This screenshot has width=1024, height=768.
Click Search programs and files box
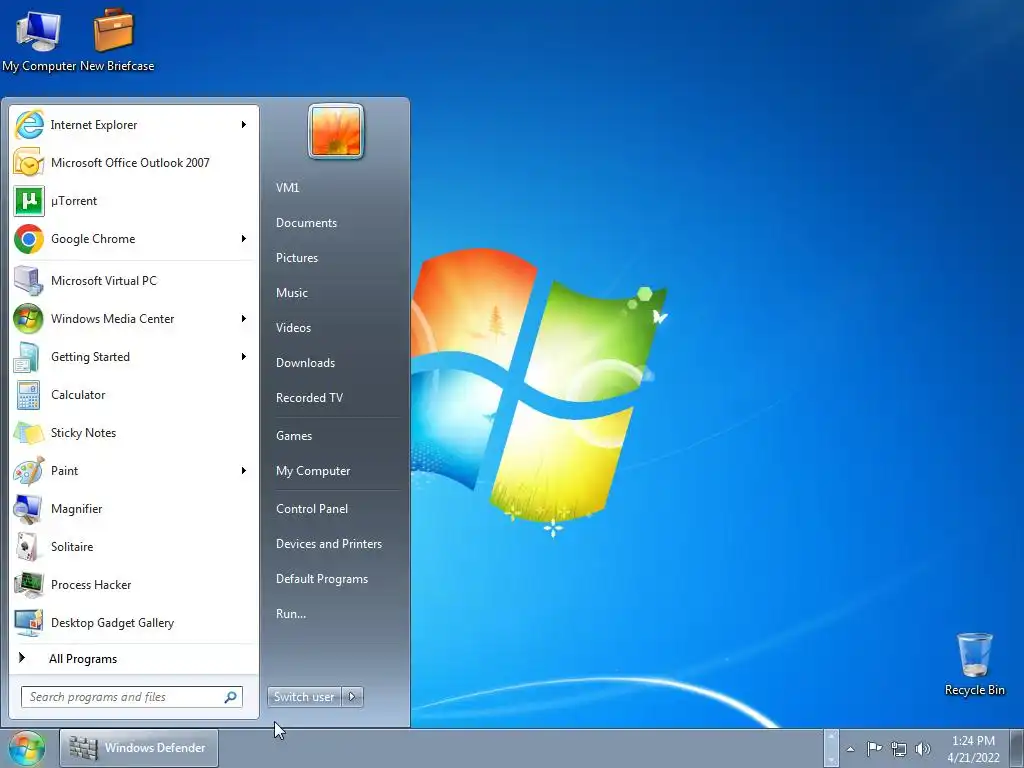coord(132,697)
